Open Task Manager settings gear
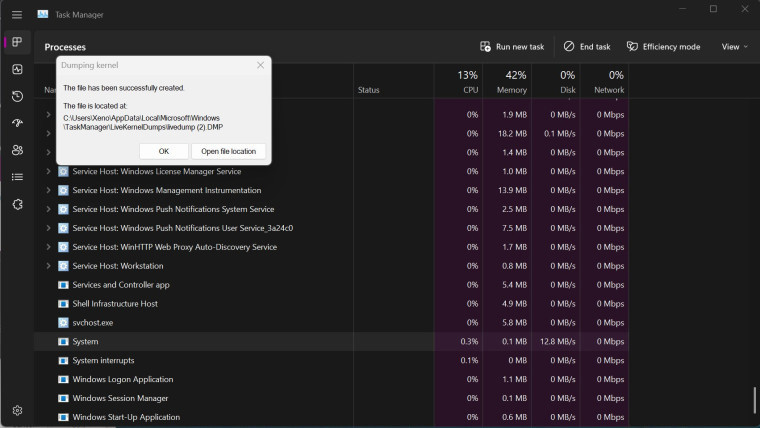760x428 pixels. pos(17,411)
